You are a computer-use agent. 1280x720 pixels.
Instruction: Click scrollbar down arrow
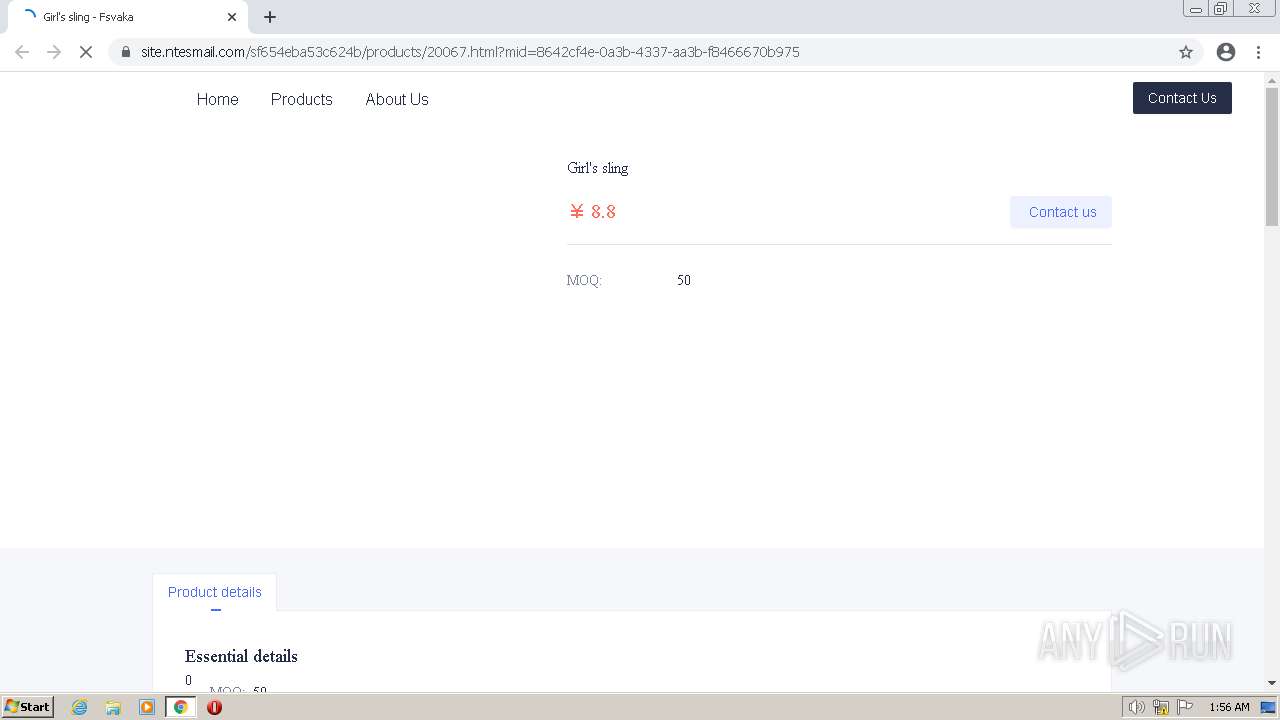coord(1272,683)
